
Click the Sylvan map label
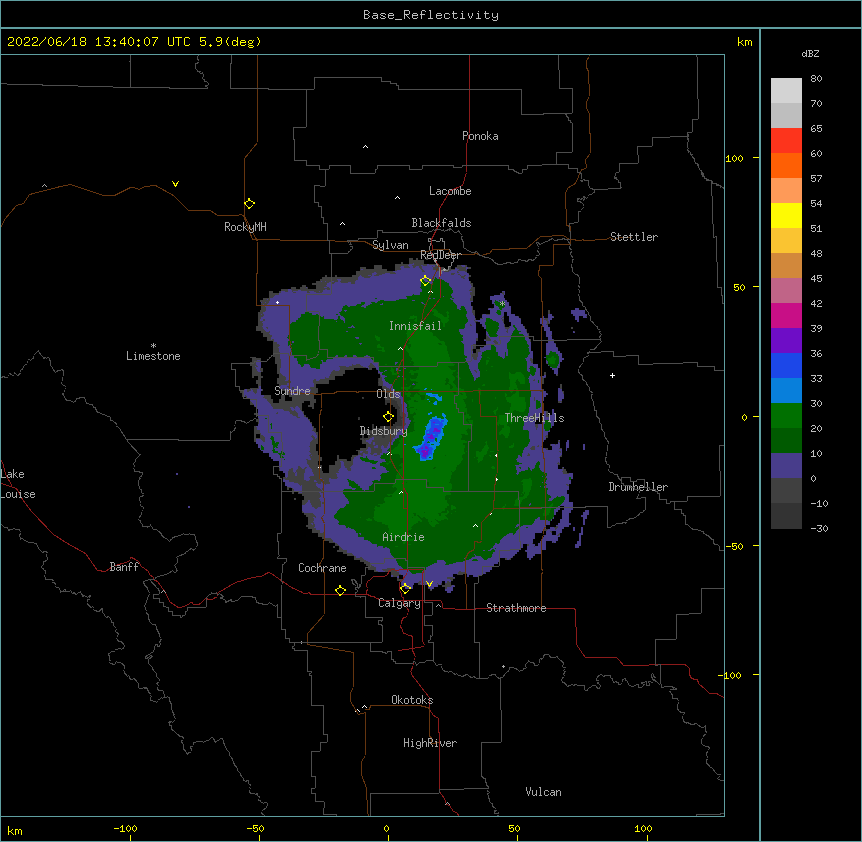click(390, 245)
